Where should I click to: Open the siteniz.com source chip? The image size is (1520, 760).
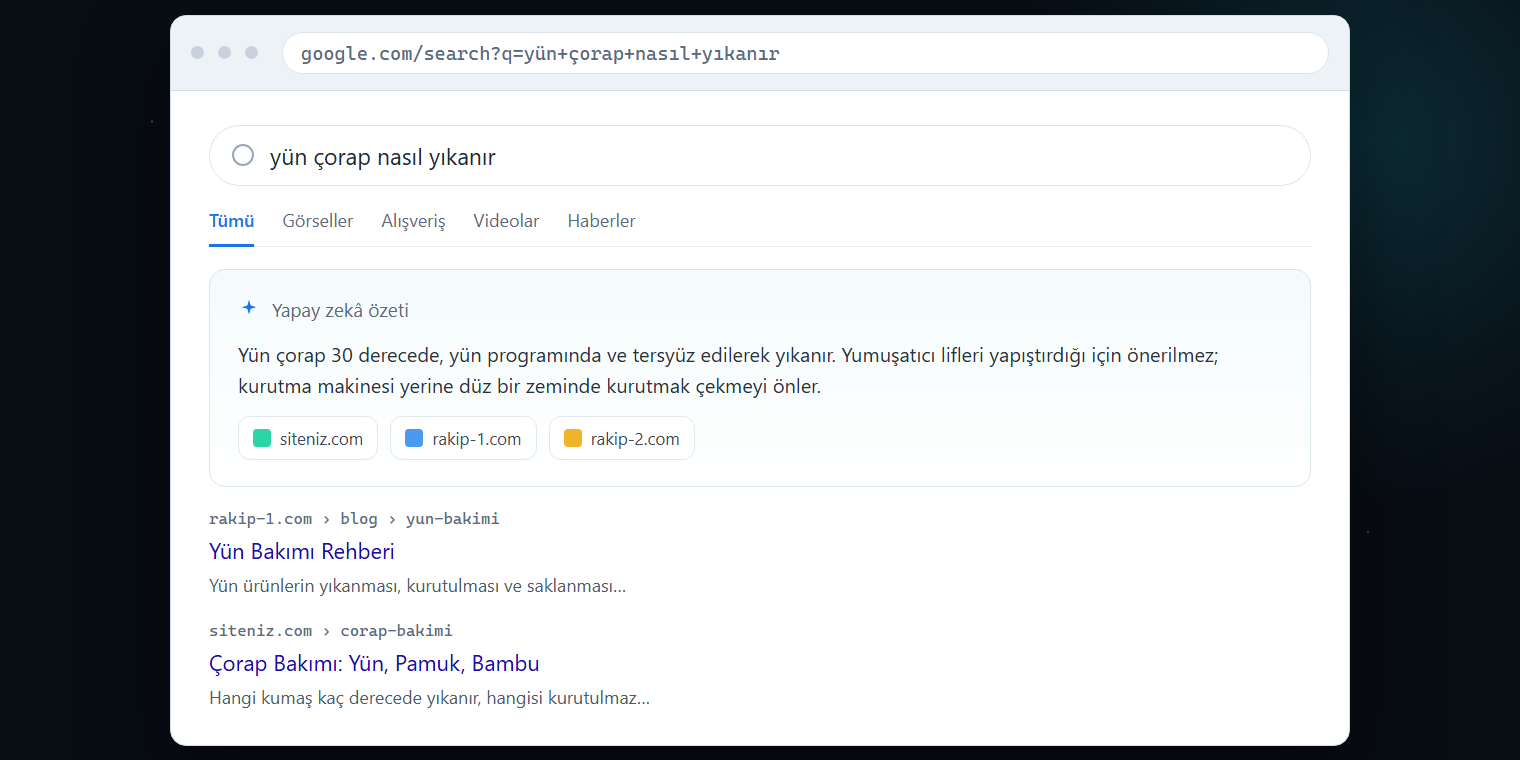(x=308, y=438)
